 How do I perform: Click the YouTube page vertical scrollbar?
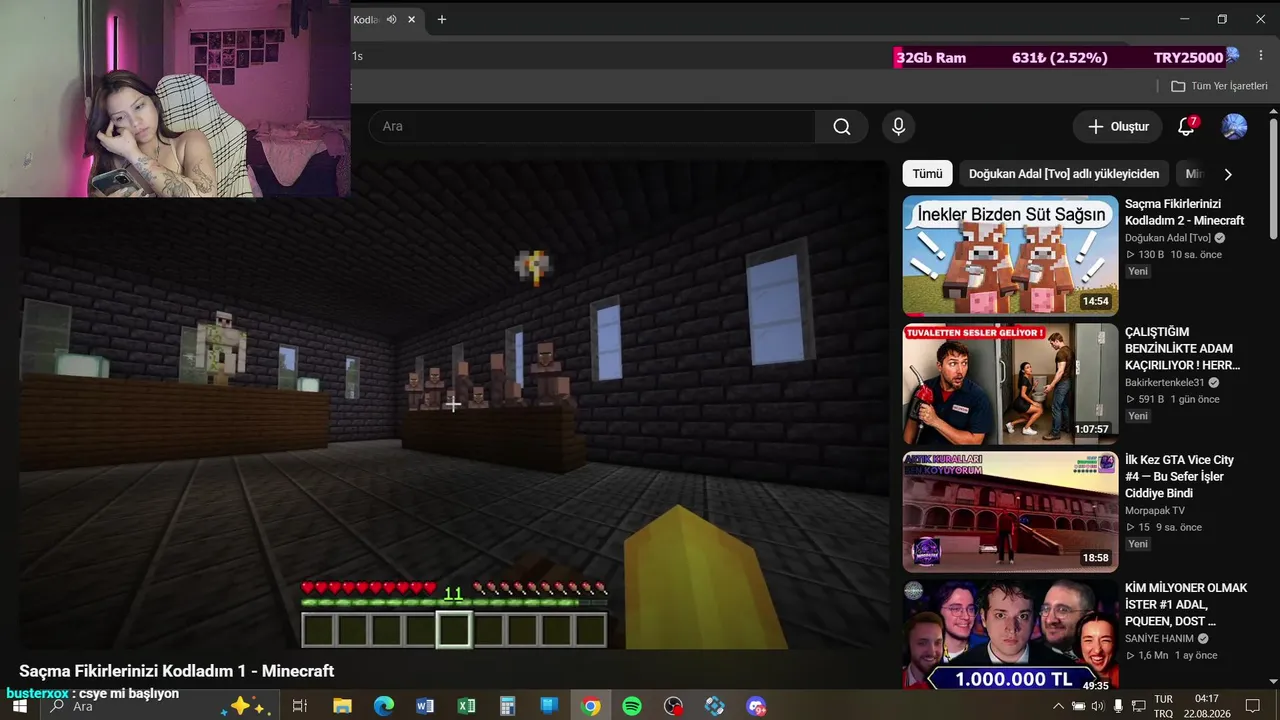coord(1273,180)
